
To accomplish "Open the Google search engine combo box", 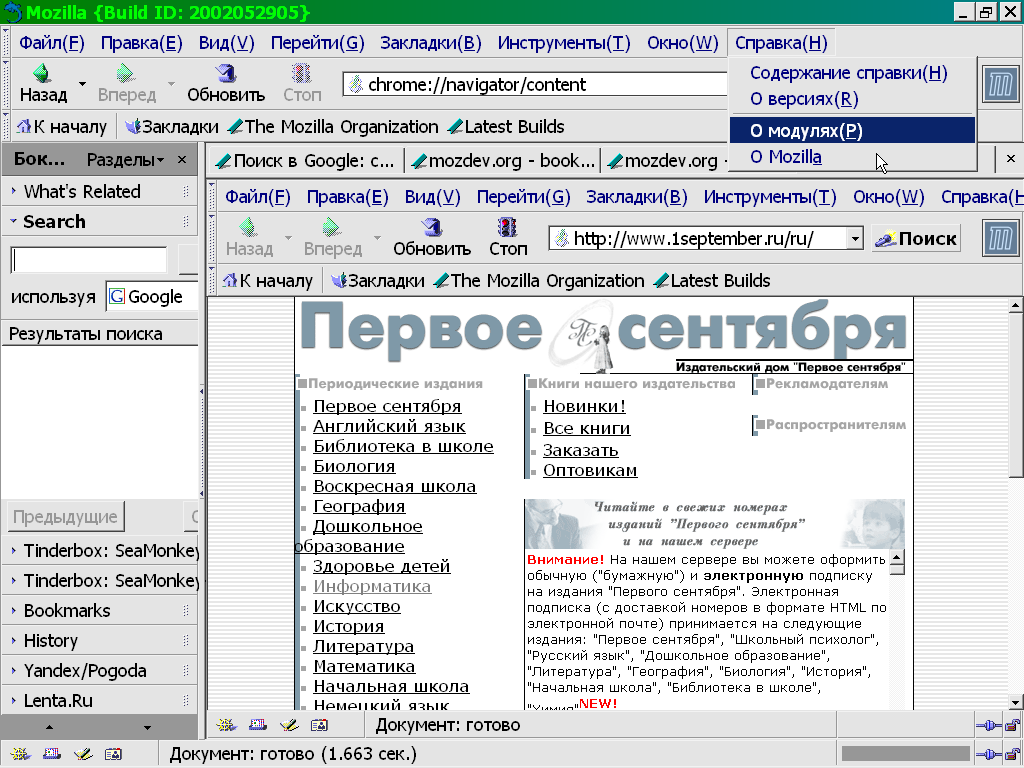I will tap(152, 297).
